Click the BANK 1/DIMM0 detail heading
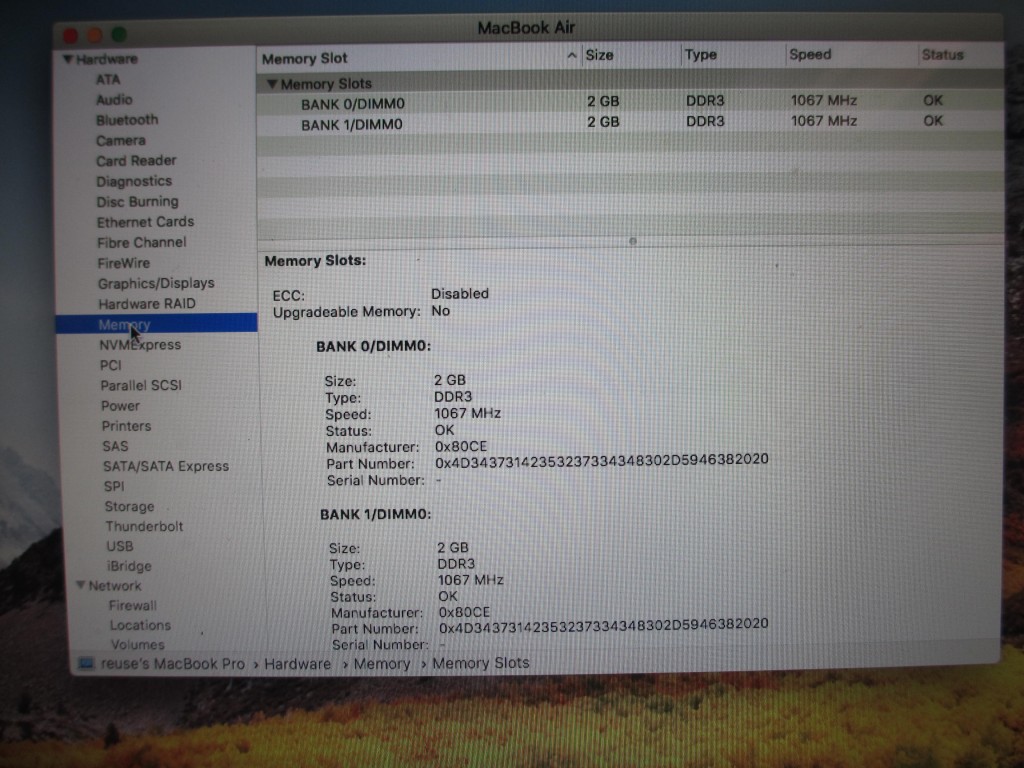The width and height of the screenshot is (1024, 768). (376, 514)
